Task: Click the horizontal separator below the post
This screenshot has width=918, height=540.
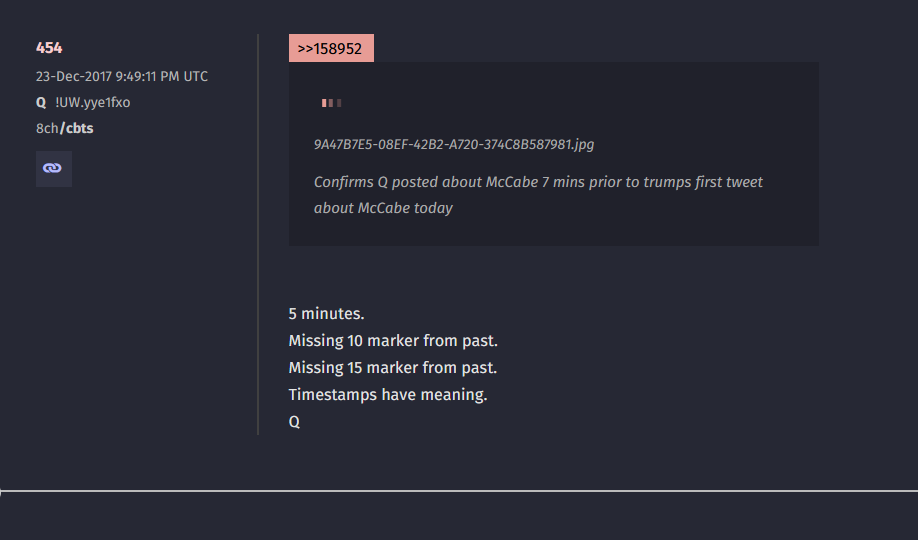Action: (459, 491)
